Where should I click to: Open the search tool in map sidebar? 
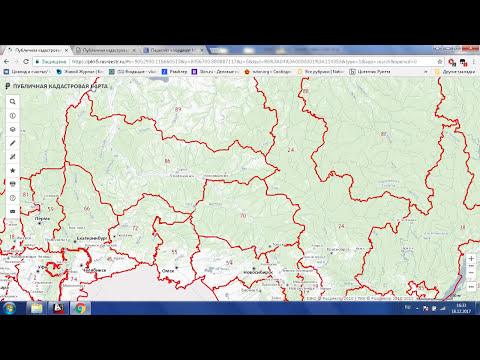[13, 102]
